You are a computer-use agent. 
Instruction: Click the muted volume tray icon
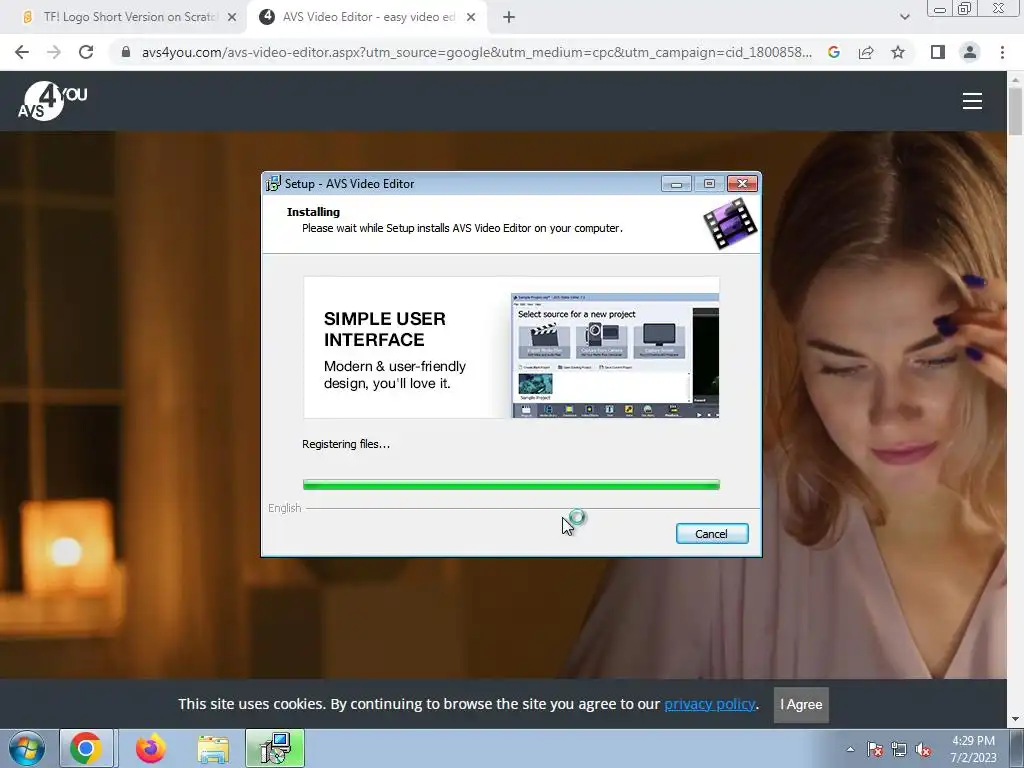(923, 749)
